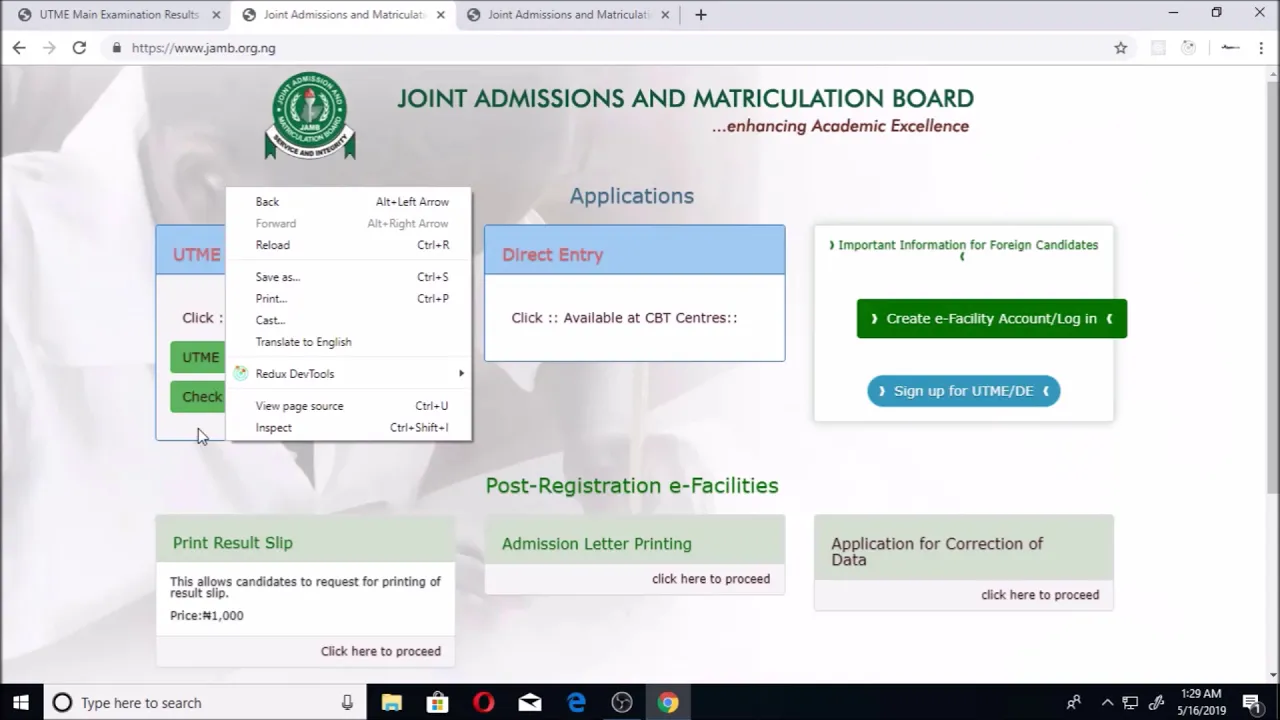
Task: Click the taskbar microphone icon
Action: [x=347, y=702]
